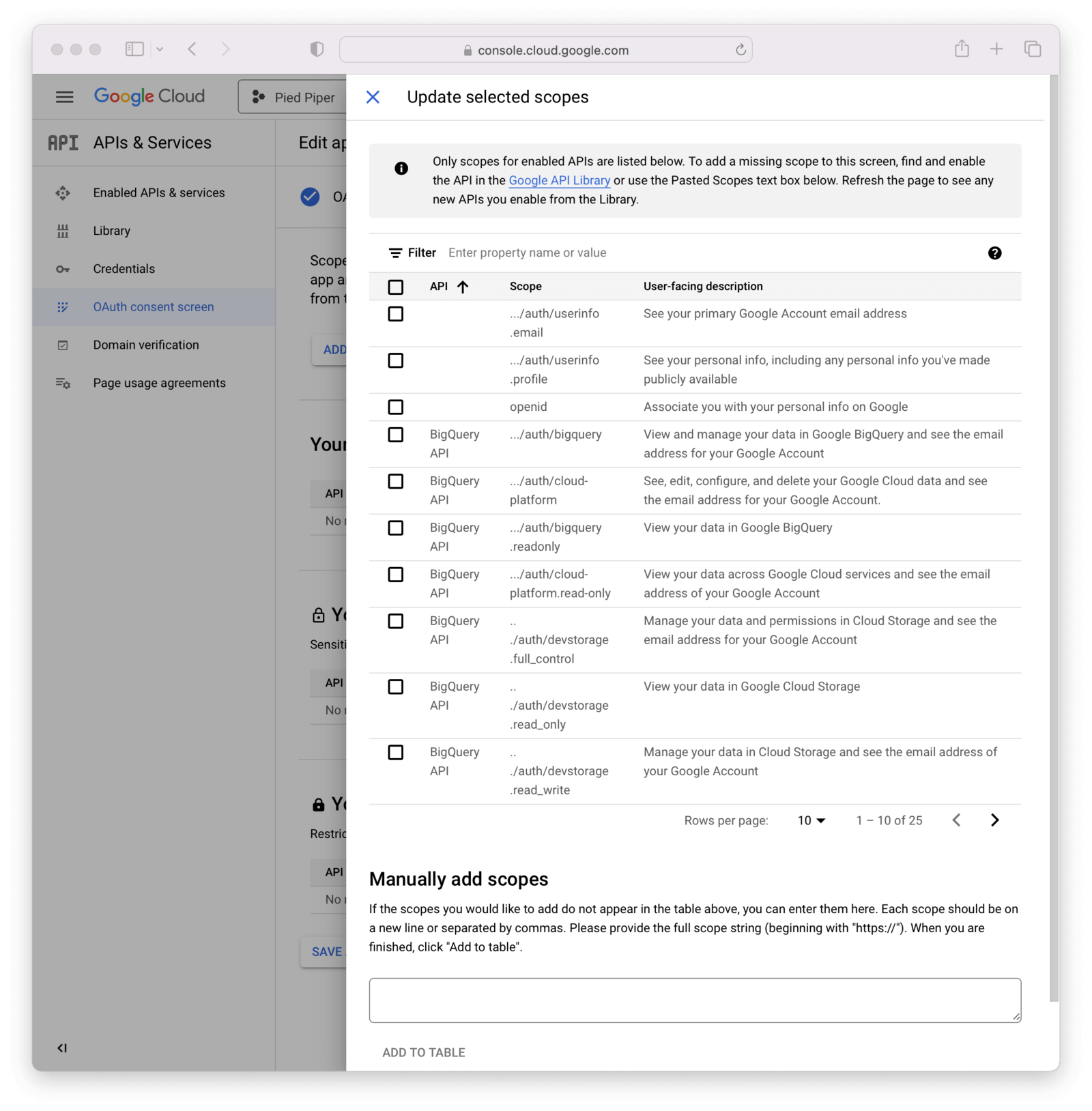Select the Enabled APIs & services sidebar icon
Image resolution: width=1092 pixels, height=1111 pixels.
63,192
